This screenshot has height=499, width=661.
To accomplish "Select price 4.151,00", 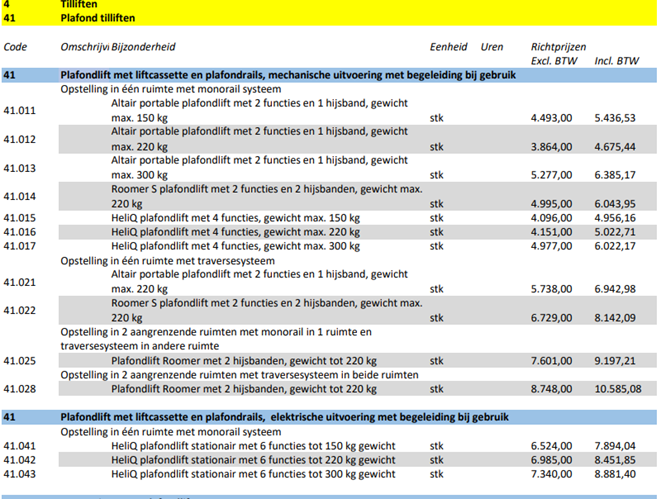I will [x=551, y=232].
